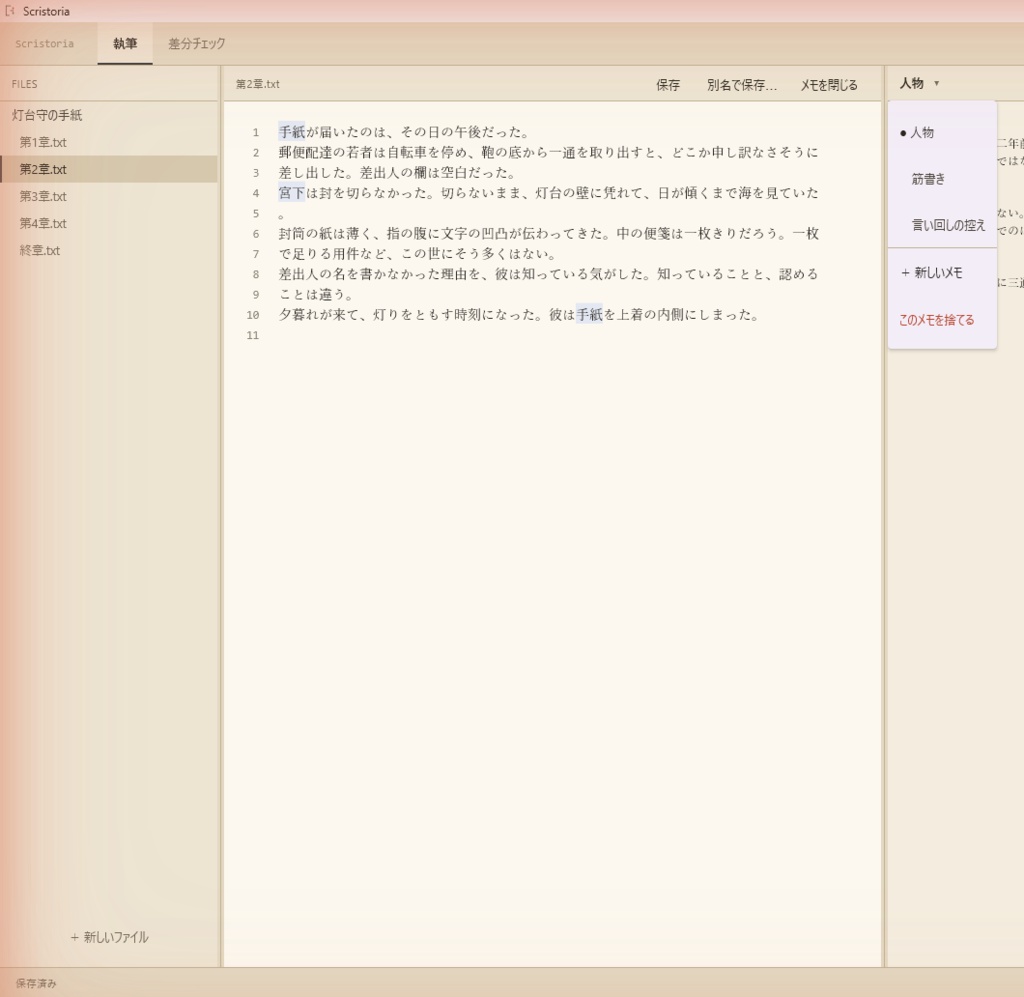Click line number 8 in the gutter
Viewport: 1024px width, 997px height.
pyautogui.click(x=255, y=274)
